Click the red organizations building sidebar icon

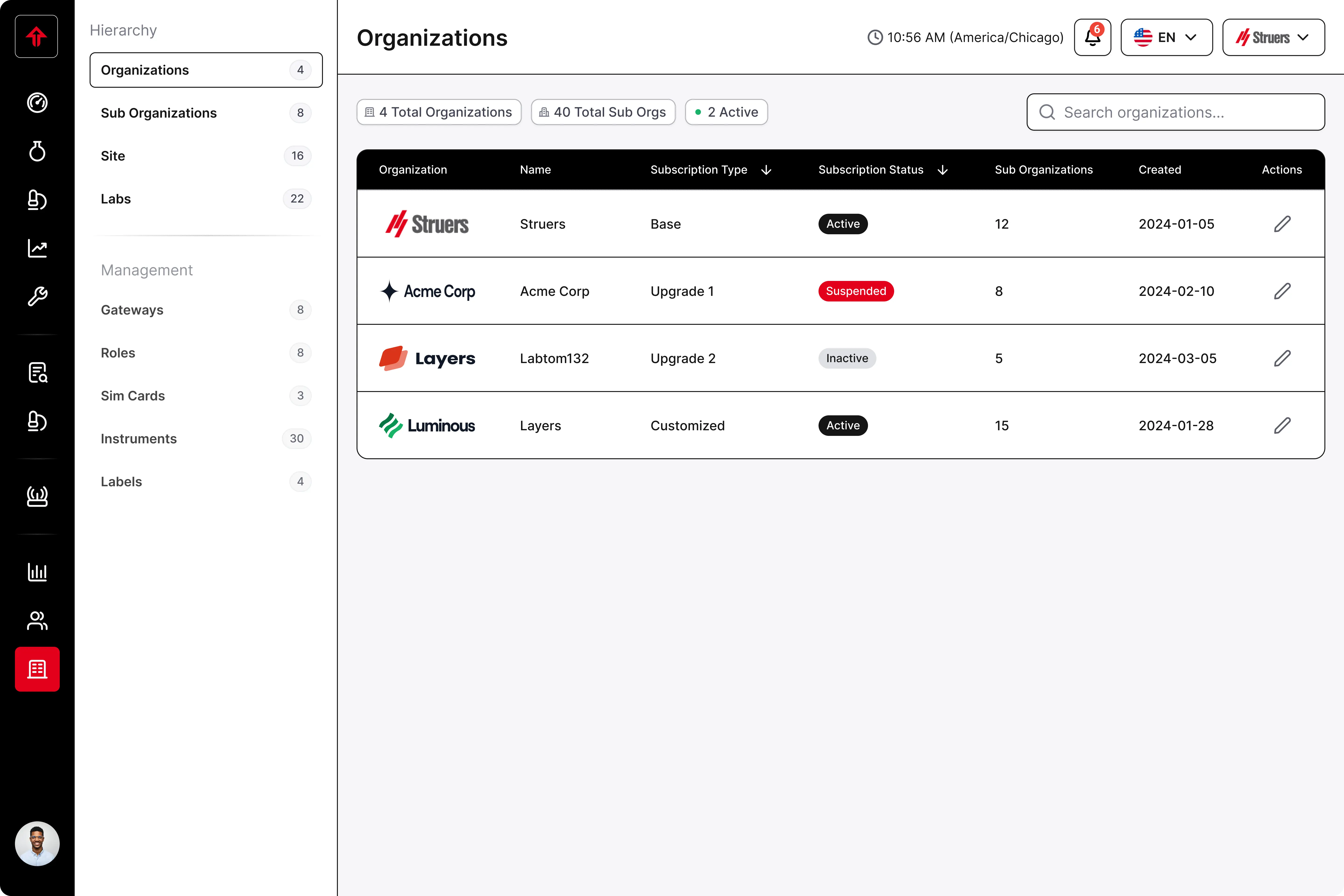(37, 669)
